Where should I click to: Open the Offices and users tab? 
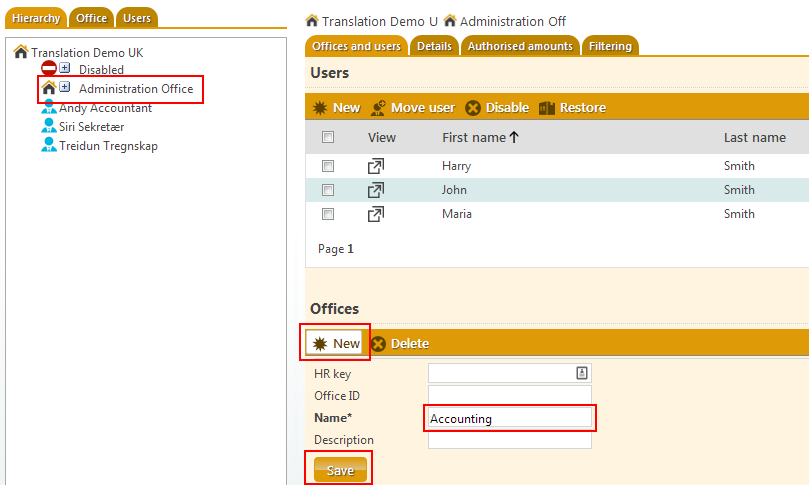point(357,46)
